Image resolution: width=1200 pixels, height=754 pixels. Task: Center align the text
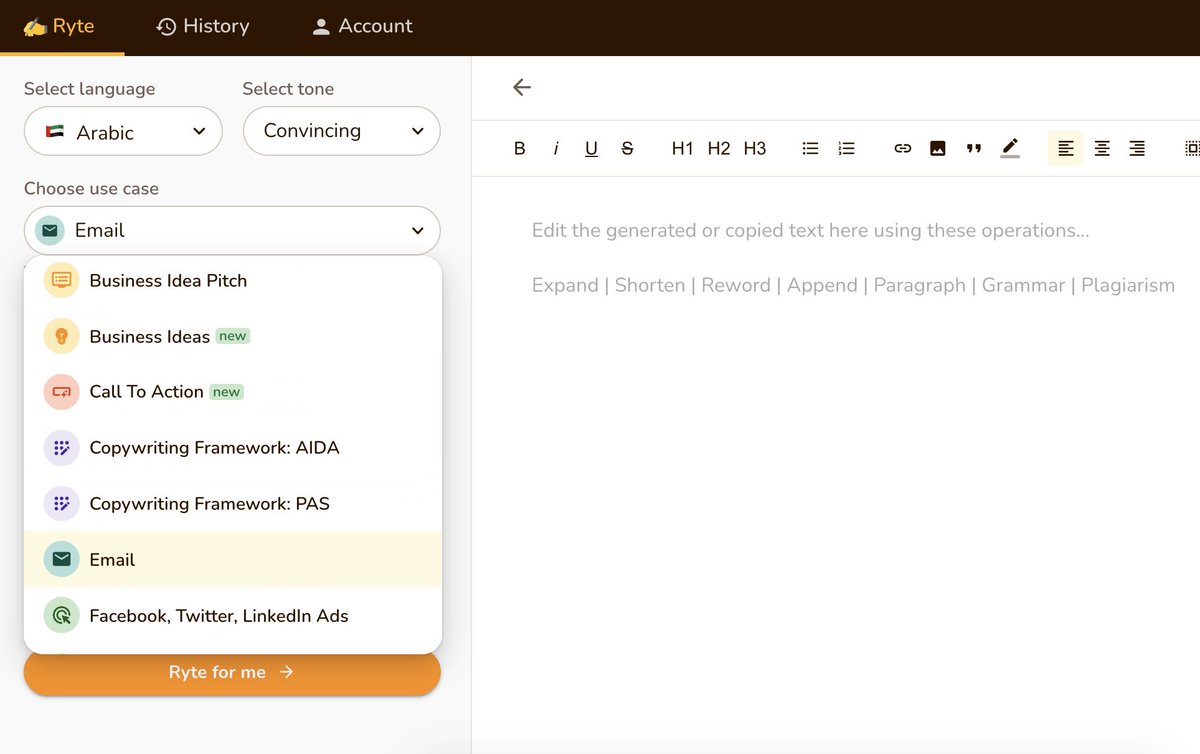[x=1101, y=148]
